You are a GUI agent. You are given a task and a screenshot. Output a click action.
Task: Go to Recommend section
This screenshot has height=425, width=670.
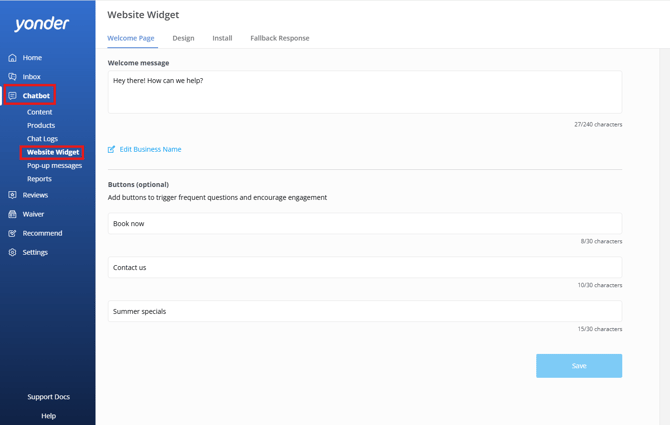click(42, 233)
